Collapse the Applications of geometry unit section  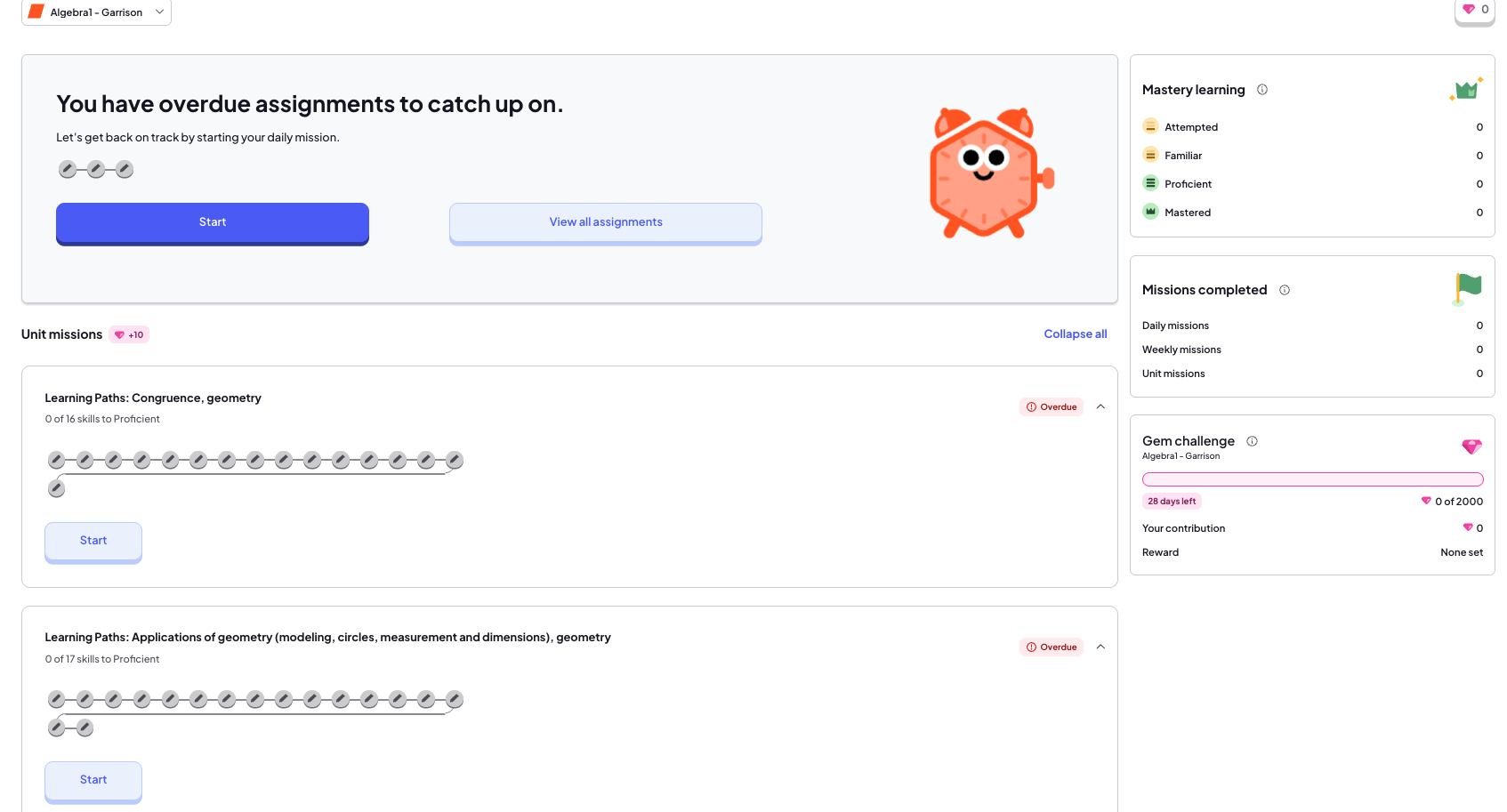1100,647
